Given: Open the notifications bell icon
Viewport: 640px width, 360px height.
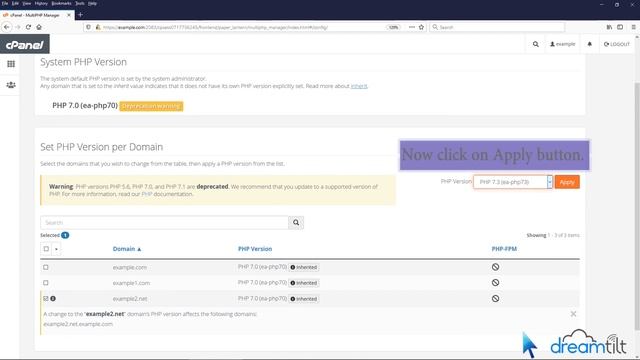Looking at the screenshot, I should [589, 44].
